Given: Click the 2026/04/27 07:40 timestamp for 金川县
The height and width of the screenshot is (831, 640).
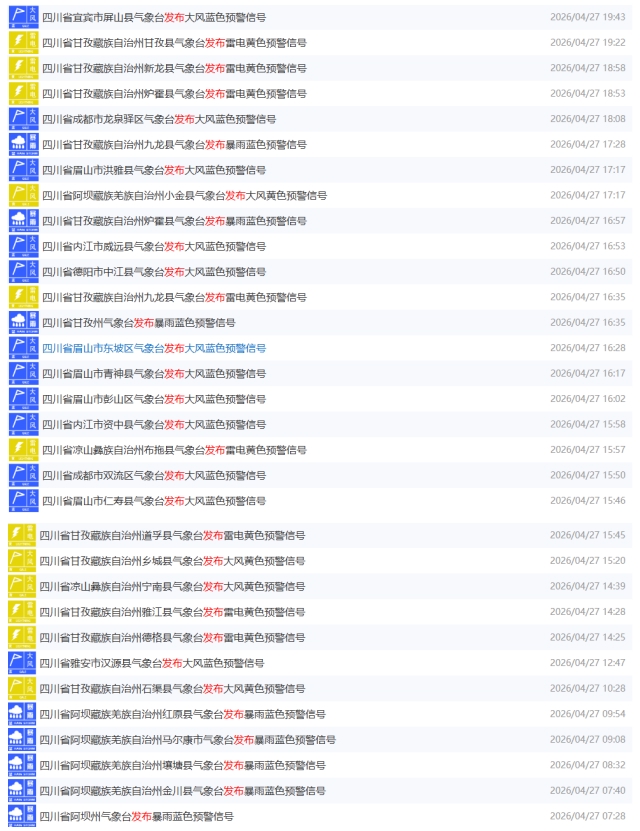Looking at the screenshot, I should 587,790.
